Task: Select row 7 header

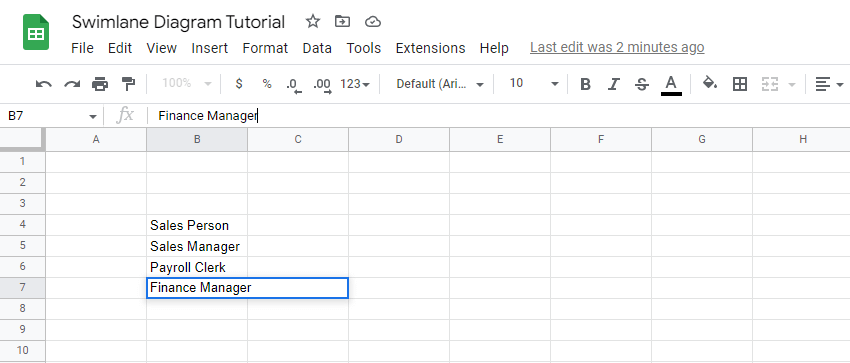Action: click(22, 287)
